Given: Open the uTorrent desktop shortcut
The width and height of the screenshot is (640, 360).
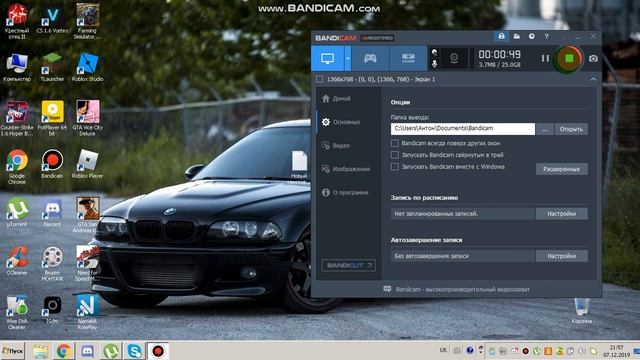Looking at the screenshot, I should (x=17, y=212).
